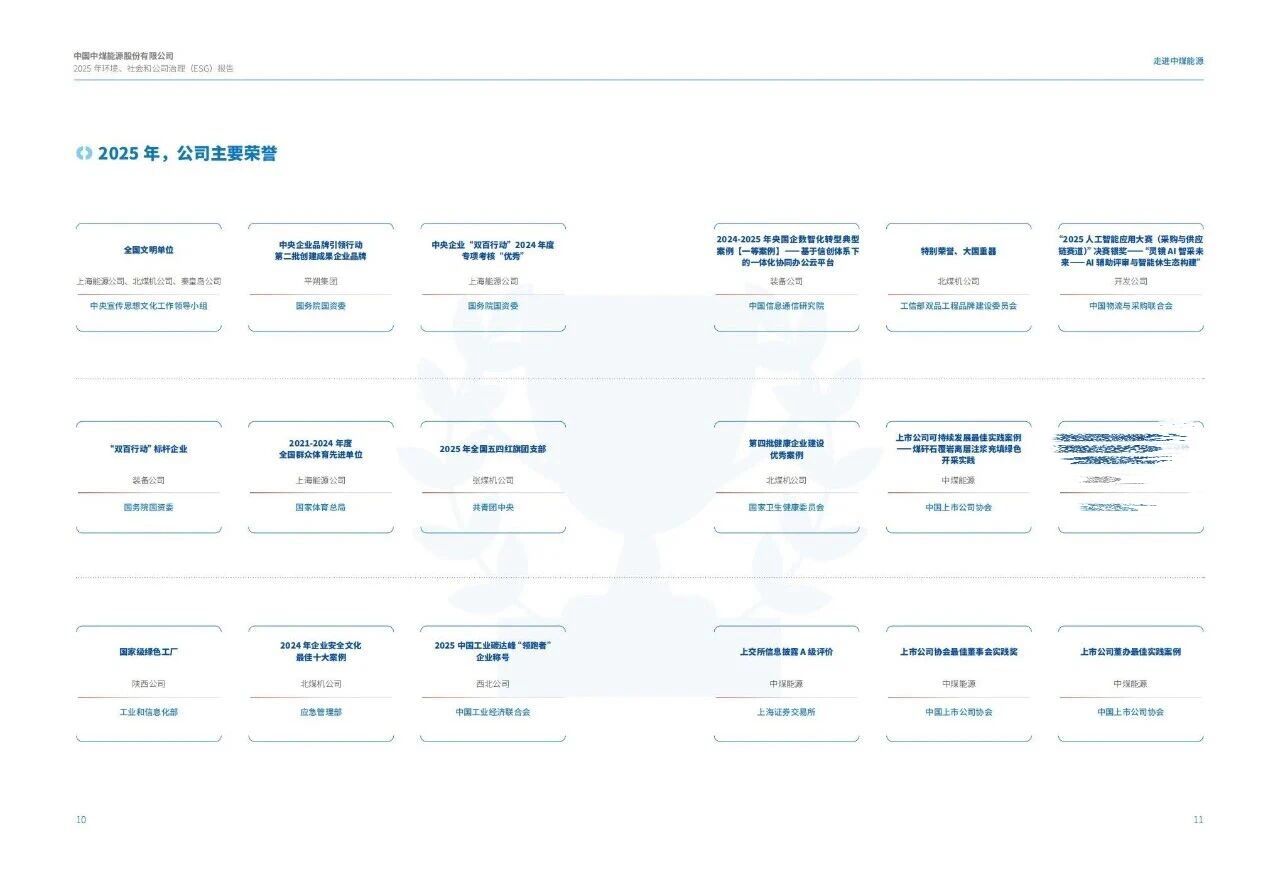Select the 平朔集团 recipient label
The height and width of the screenshot is (879, 1280).
(x=321, y=282)
